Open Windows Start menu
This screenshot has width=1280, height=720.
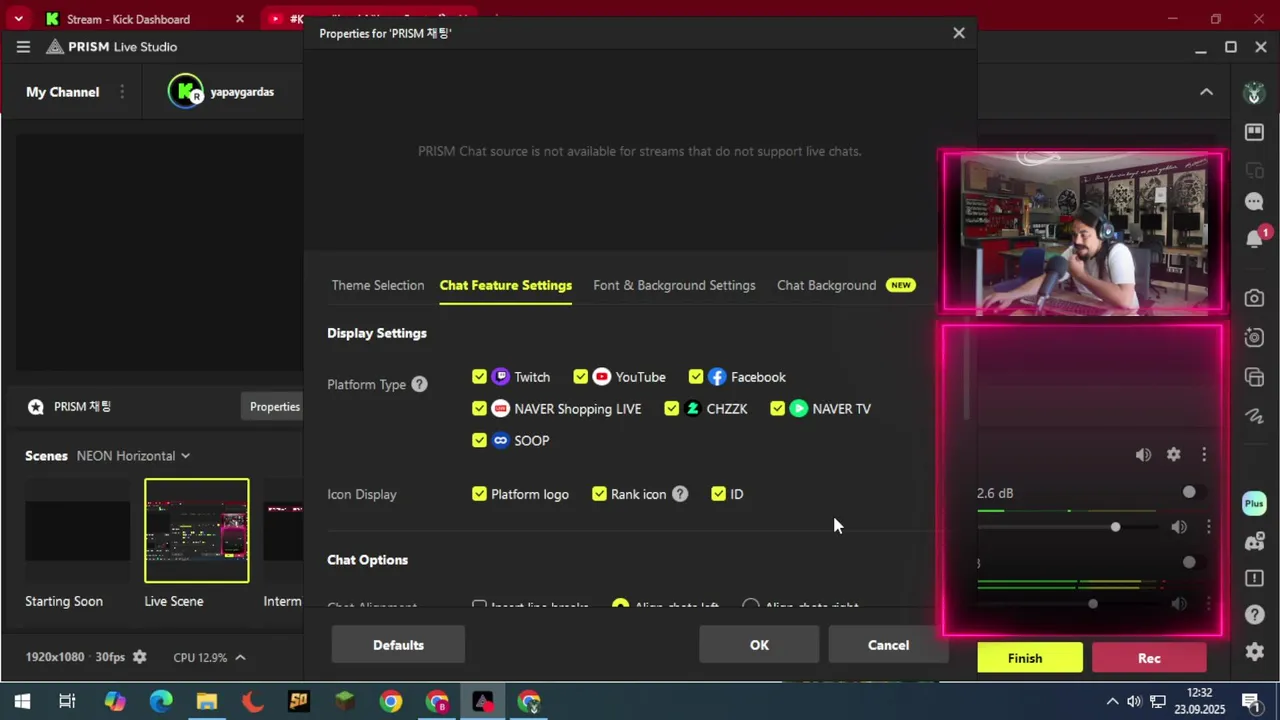click(22, 702)
